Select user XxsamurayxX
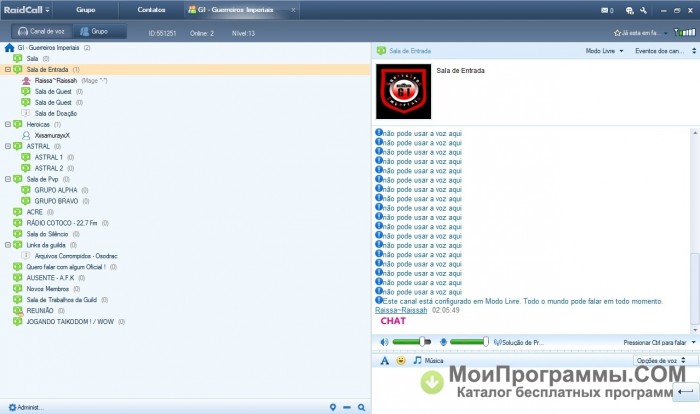This screenshot has height=414, width=700. point(52,135)
